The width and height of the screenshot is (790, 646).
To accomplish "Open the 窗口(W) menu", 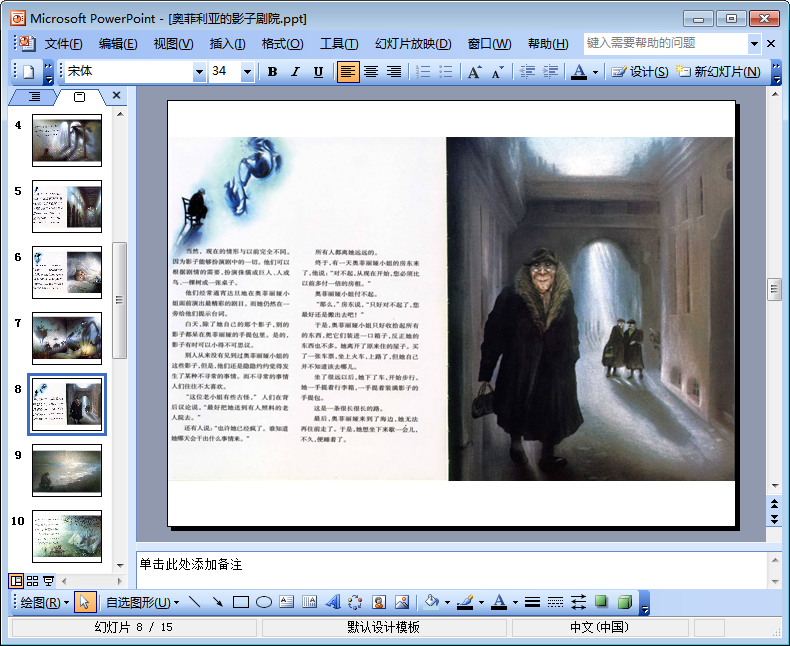I will pos(489,44).
